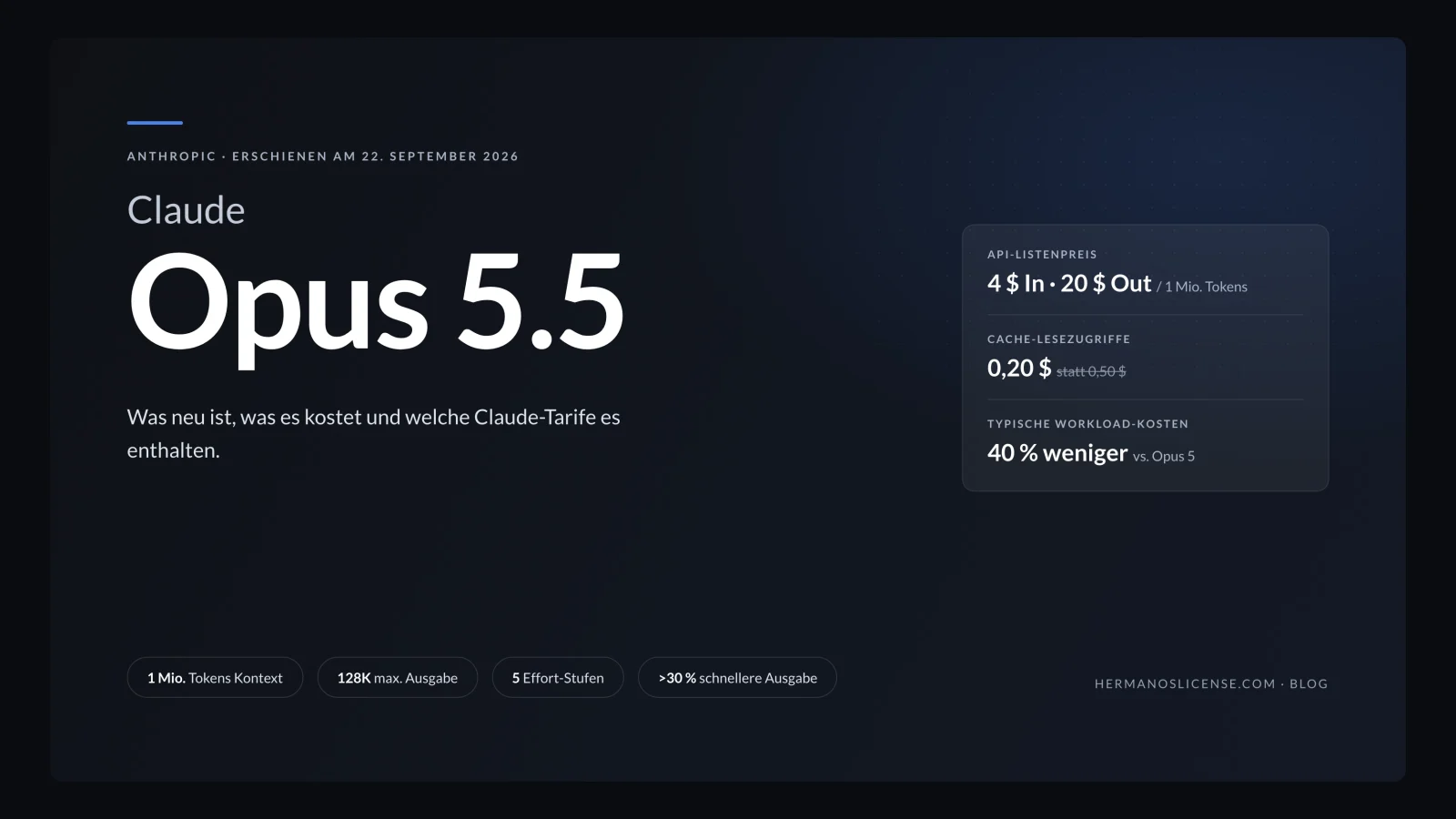The height and width of the screenshot is (819, 1456).
Task: Click the 'CACHE-LESEZUGRIFFE' label
Action: coord(1058,339)
